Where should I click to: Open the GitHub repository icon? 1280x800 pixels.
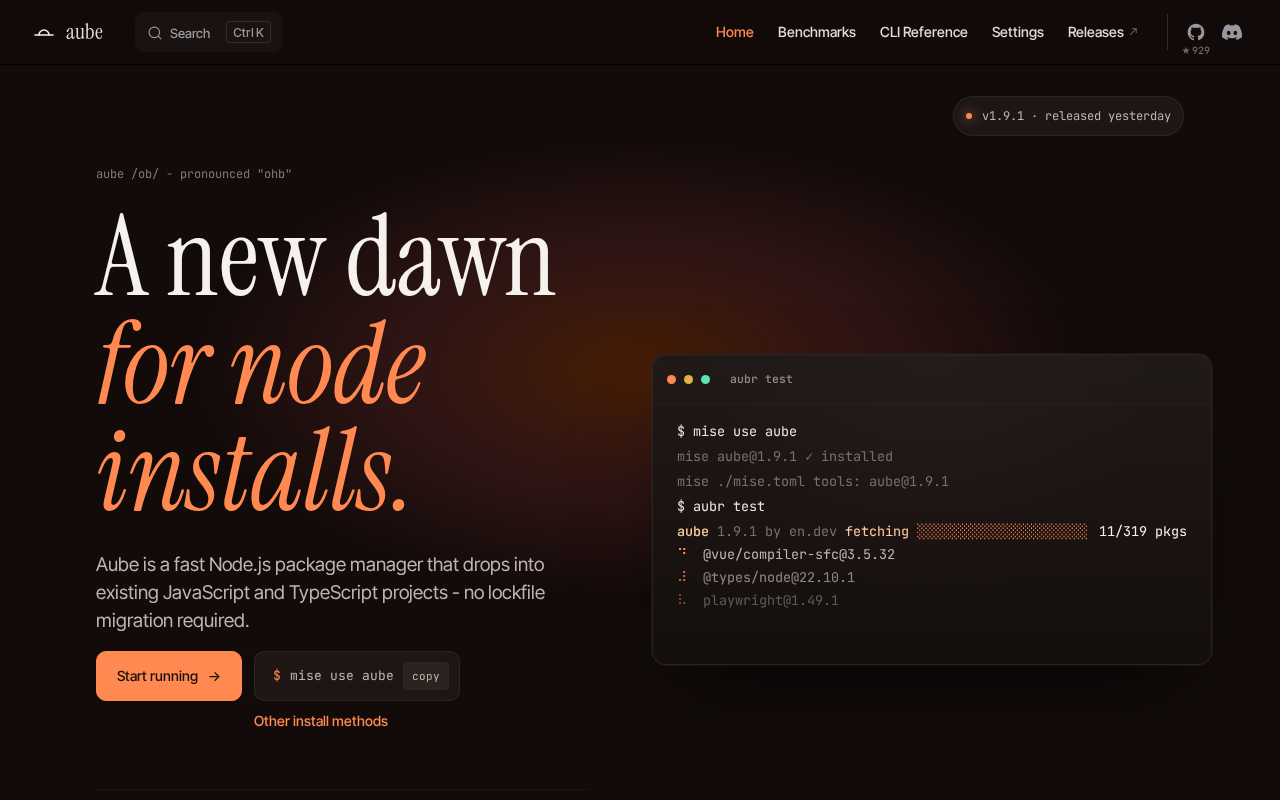(x=1196, y=32)
